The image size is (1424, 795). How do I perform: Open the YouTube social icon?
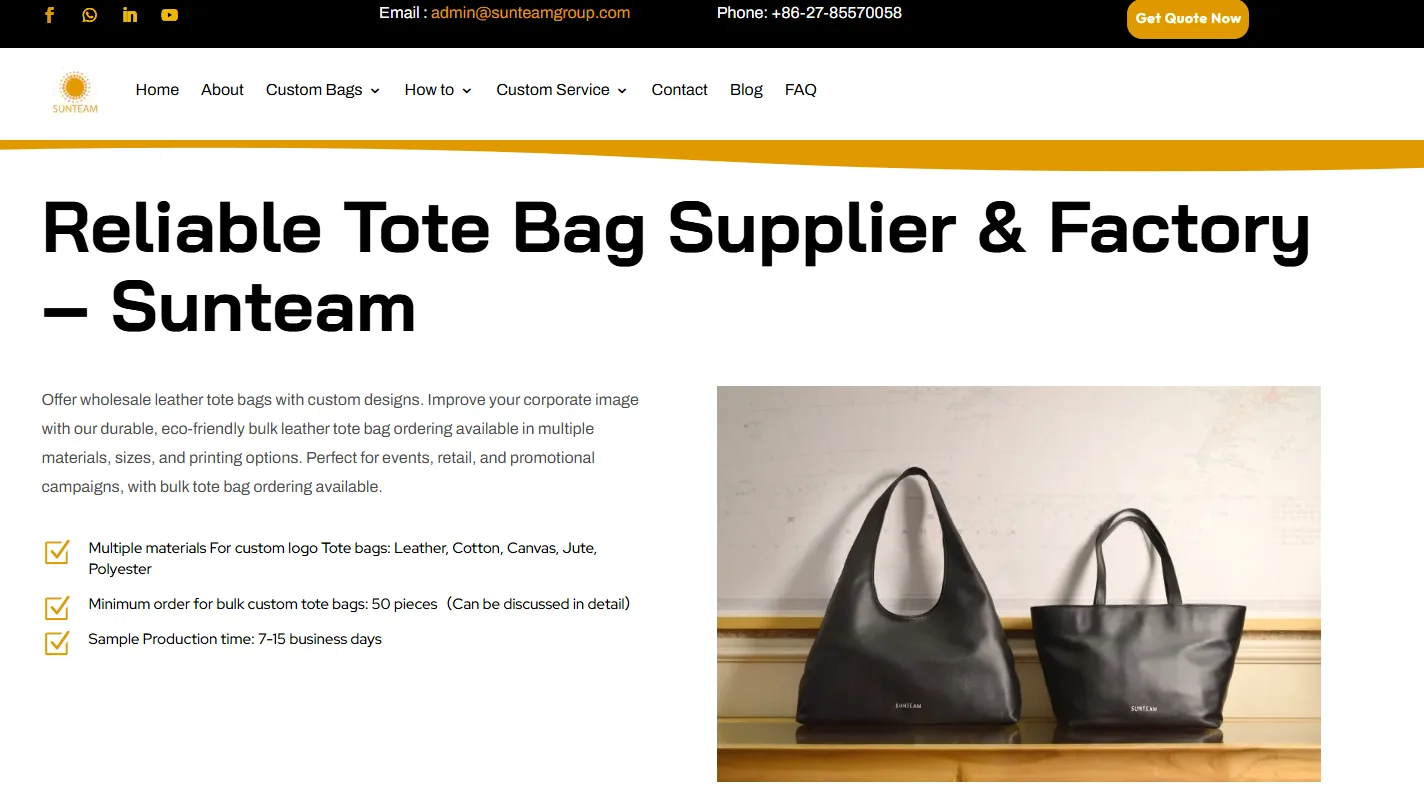(170, 15)
